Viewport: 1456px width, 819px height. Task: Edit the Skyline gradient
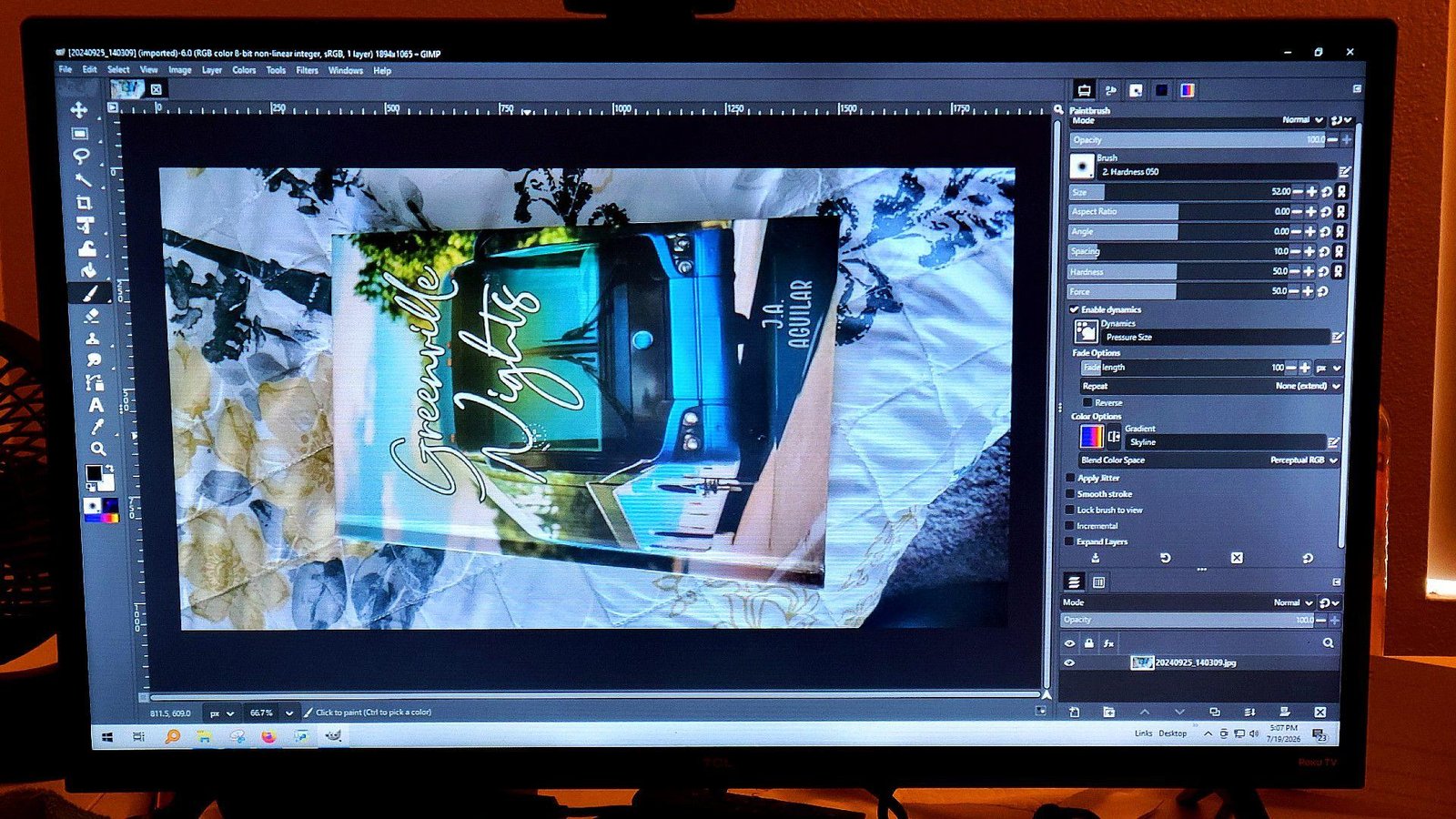coord(1333,442)
